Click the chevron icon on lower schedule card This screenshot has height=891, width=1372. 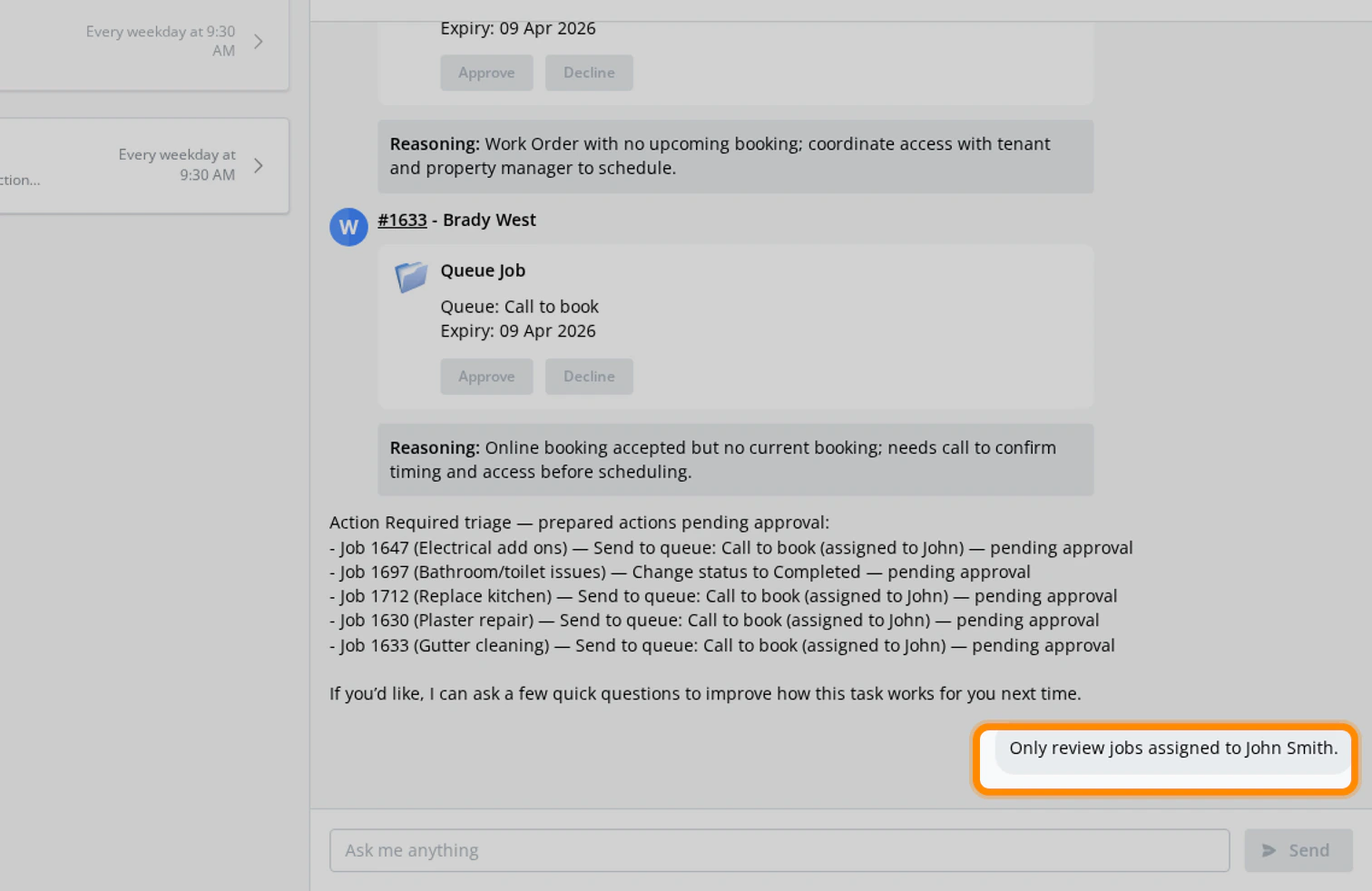(258, 166)
